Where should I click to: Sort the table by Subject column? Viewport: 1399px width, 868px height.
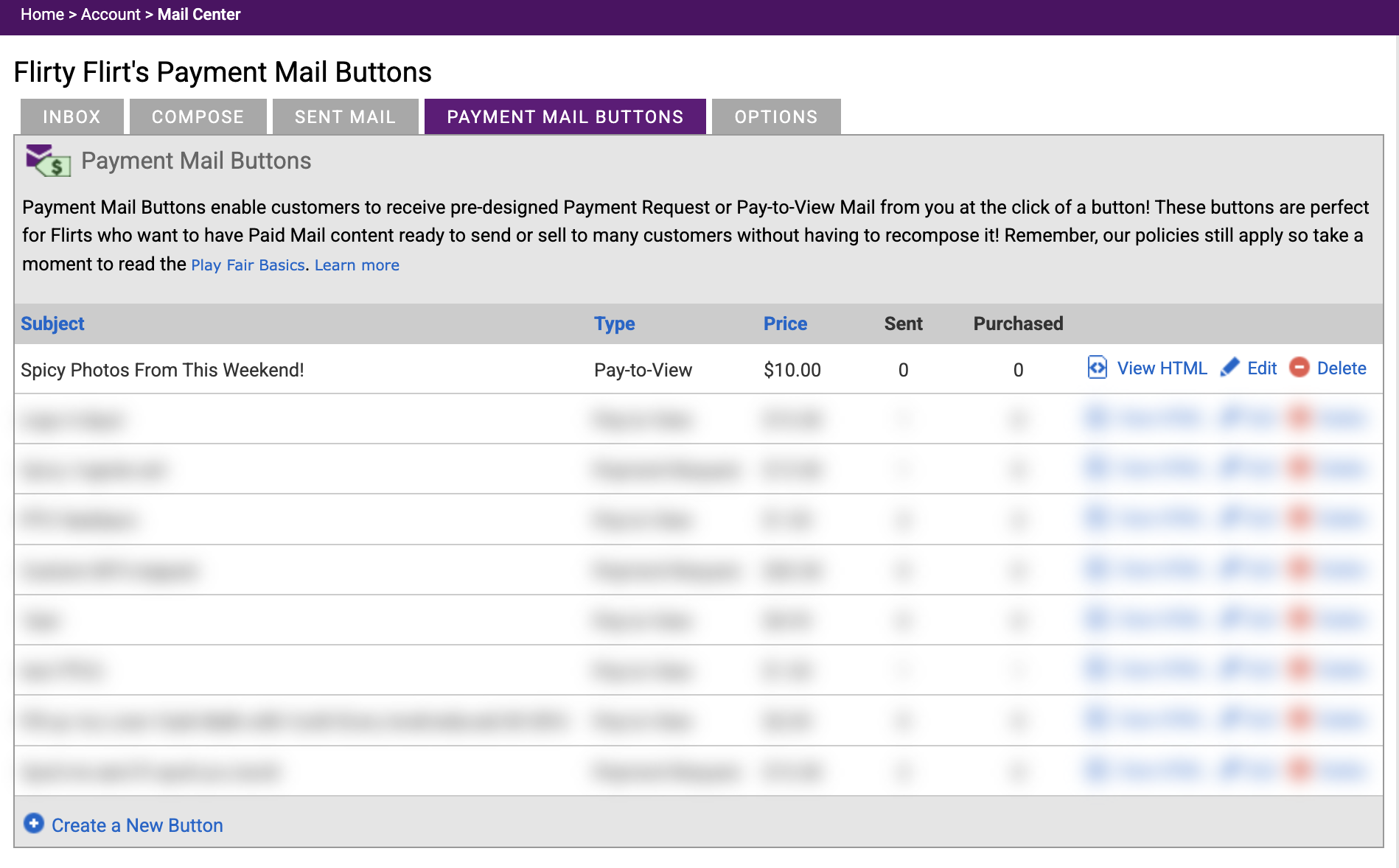click(52, 323)
